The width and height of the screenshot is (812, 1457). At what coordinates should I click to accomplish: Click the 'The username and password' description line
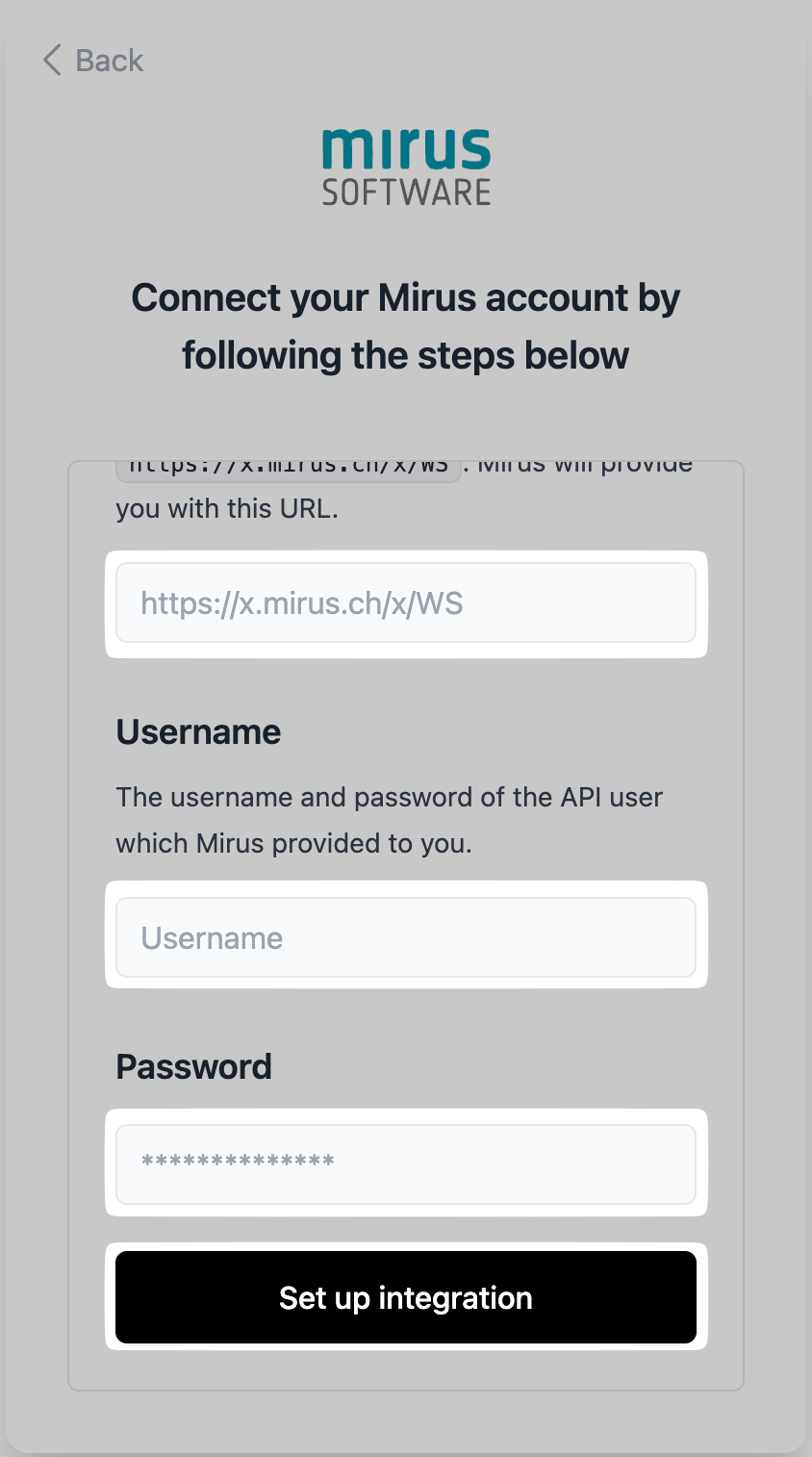(389, 798)
